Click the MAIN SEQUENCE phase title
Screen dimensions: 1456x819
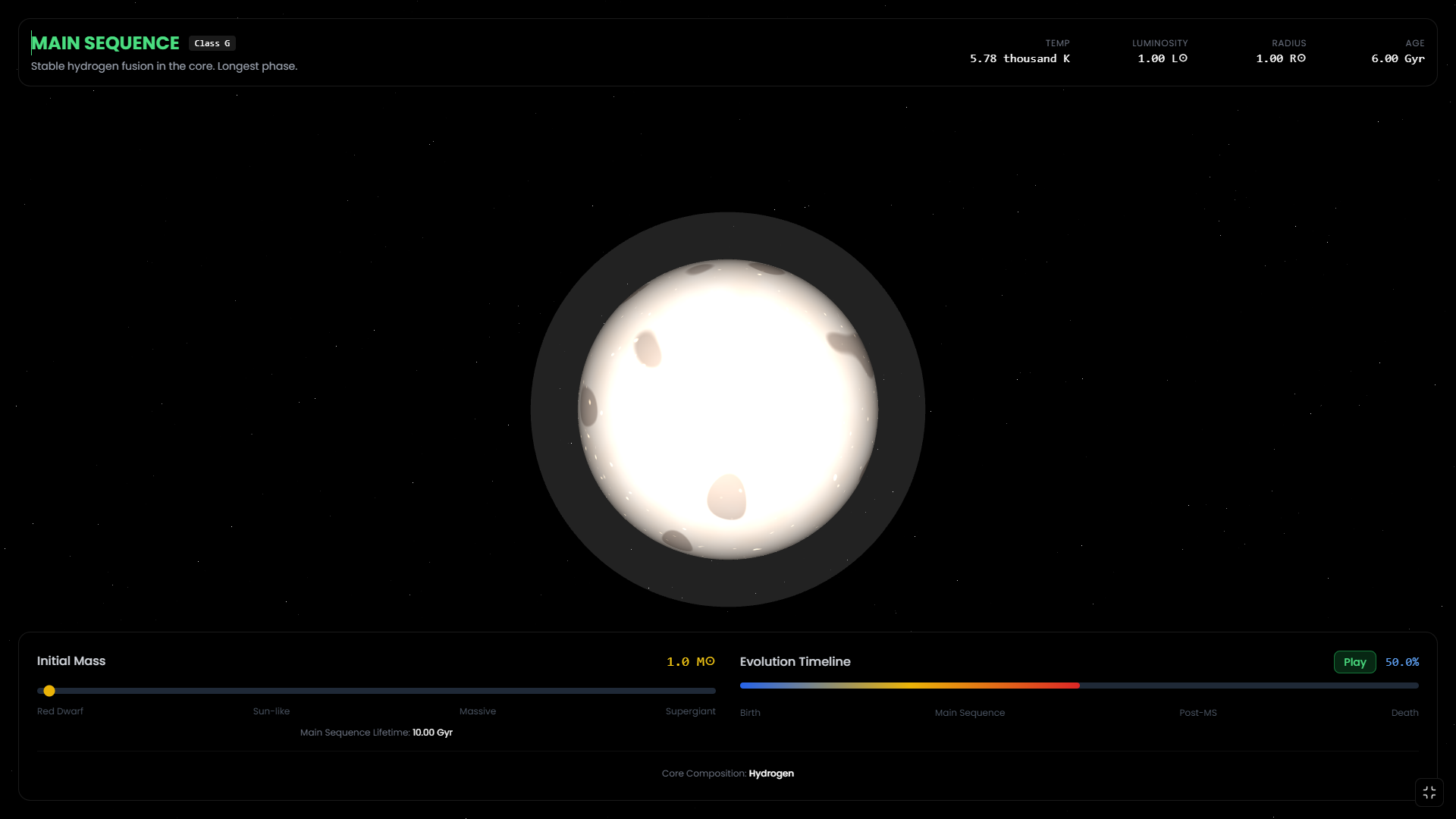pyautogui.click(x=105, y=43)
